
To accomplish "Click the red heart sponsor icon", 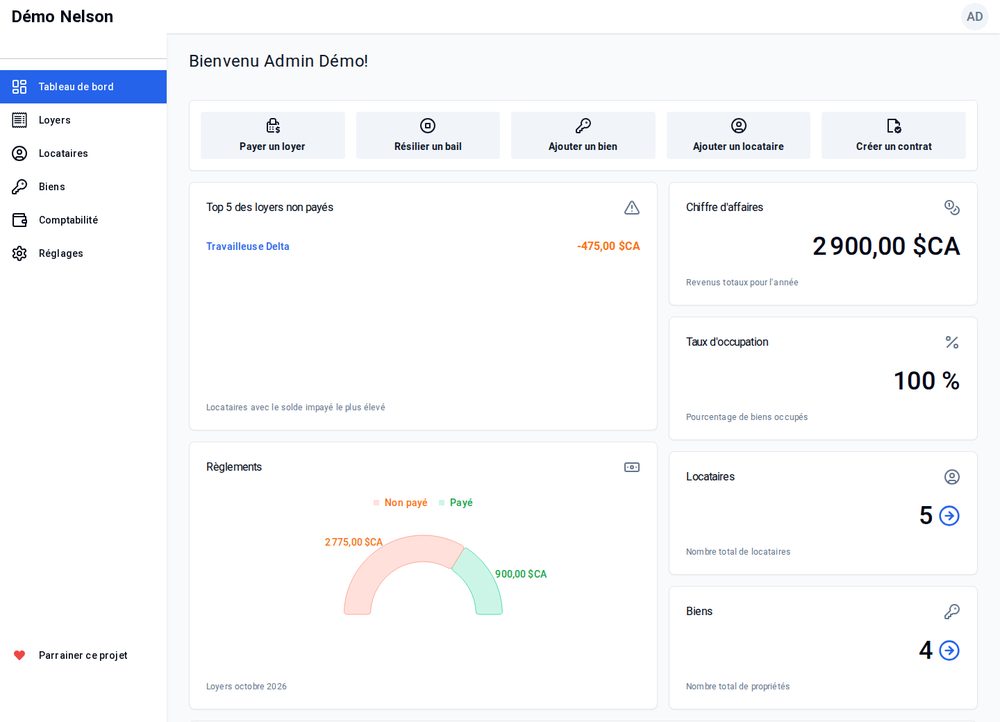I will (x=20, y=655).
